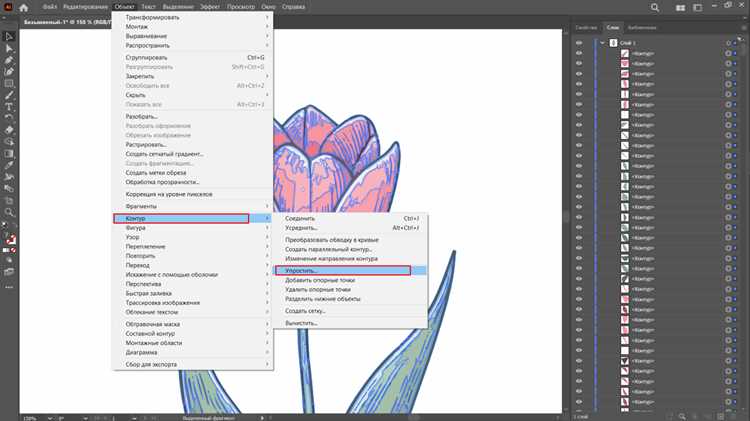Click Вычистить... in the Контур submenu
This screenshot has width=750, height=421.
click(351, 323)
